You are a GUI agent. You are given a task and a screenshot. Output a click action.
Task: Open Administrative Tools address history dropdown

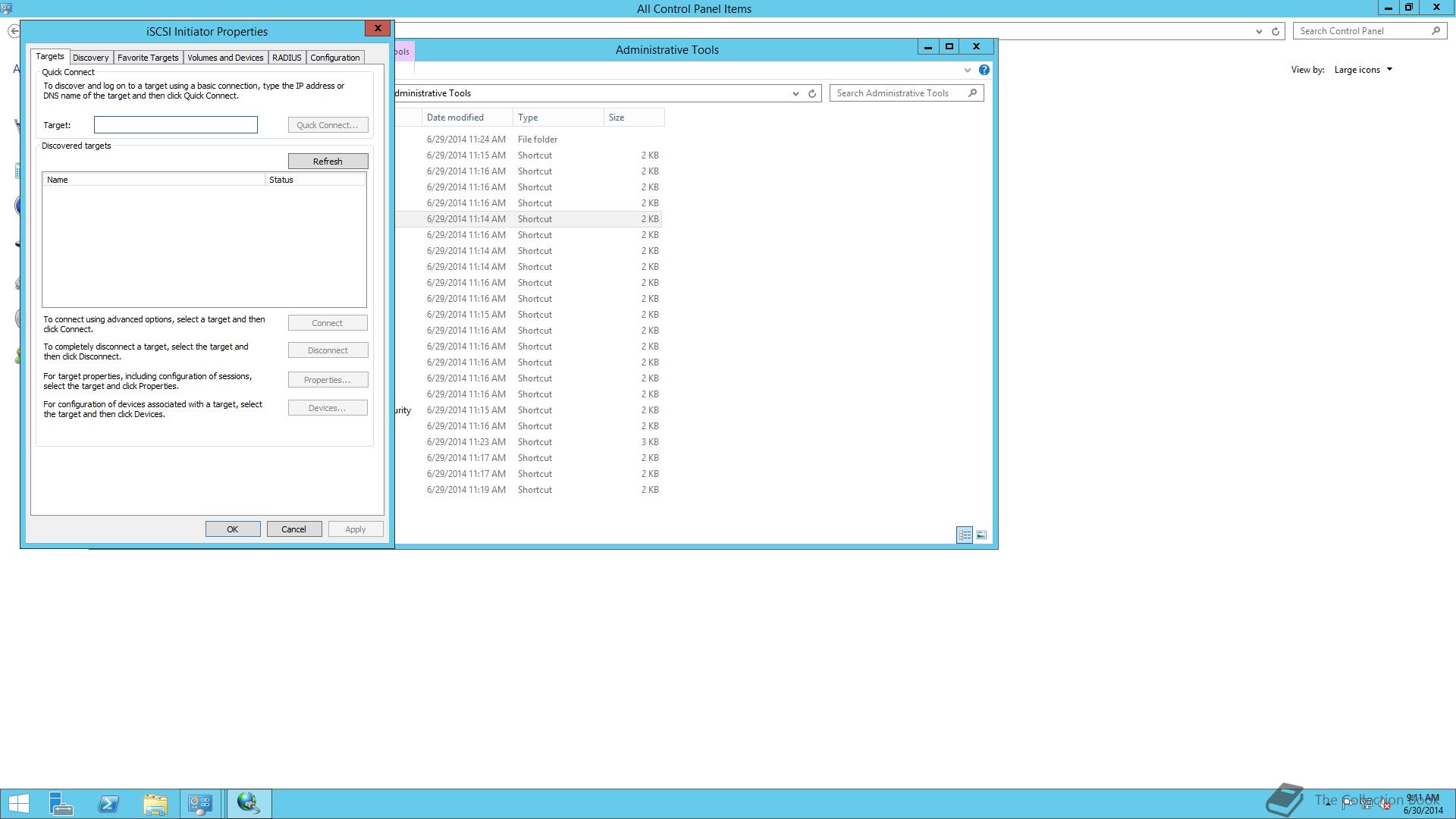click(795, 93)
